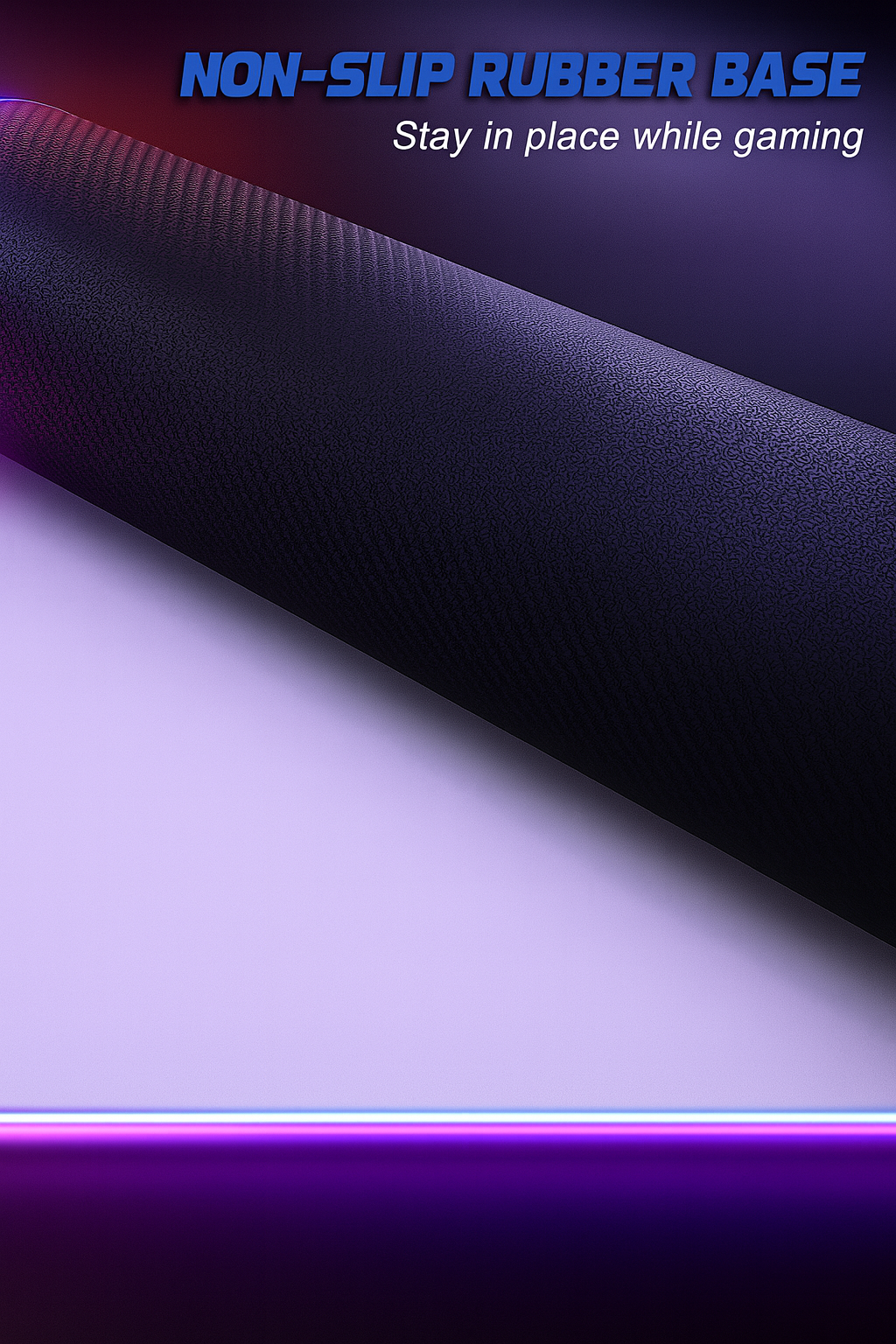Viewport: 896px width, 1344px height.
Task: Select the word "RUBBER" in the headline
Action: pos(581,75)
